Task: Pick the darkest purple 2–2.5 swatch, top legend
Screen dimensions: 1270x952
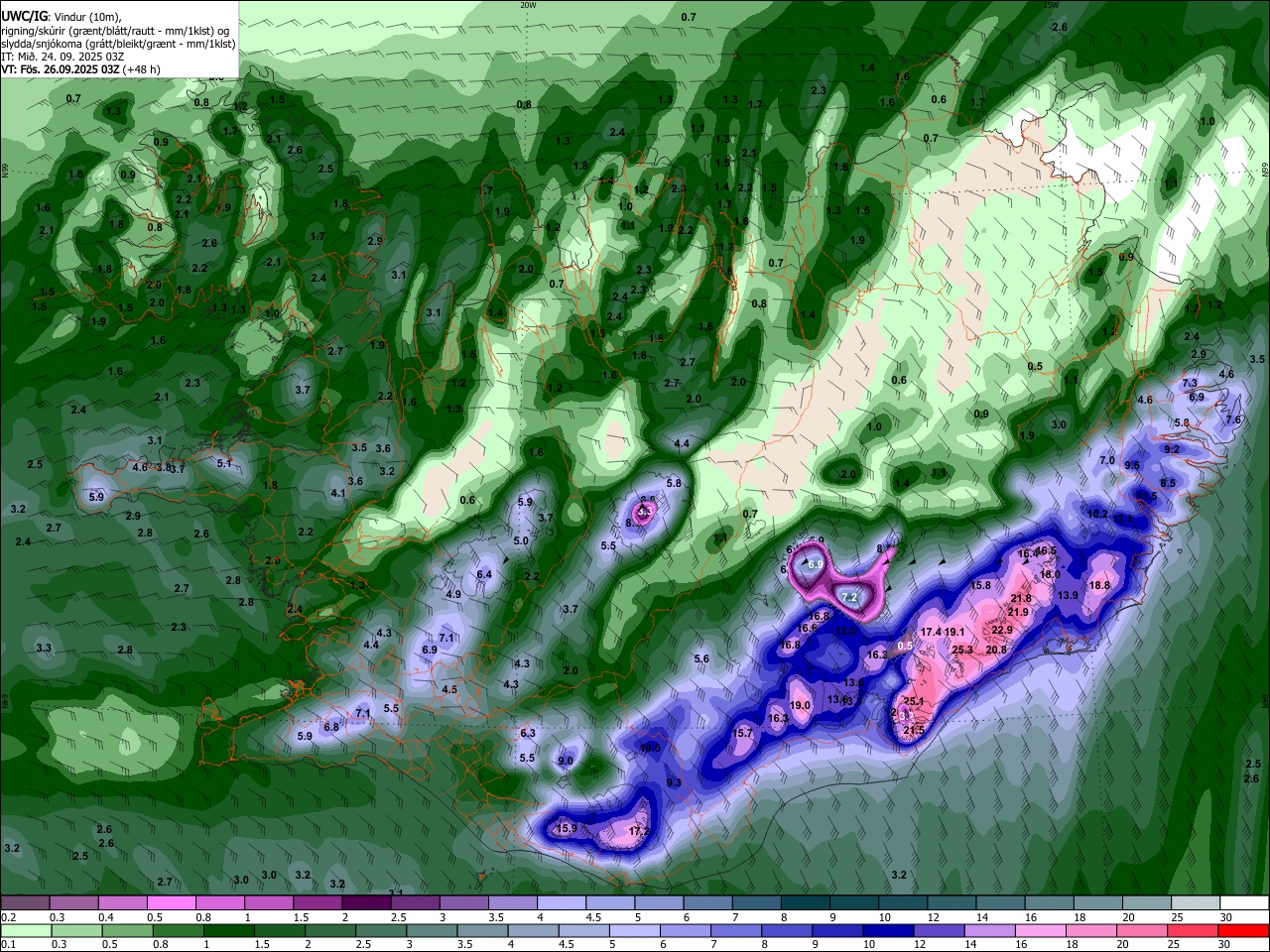Action: pos(365,902)
